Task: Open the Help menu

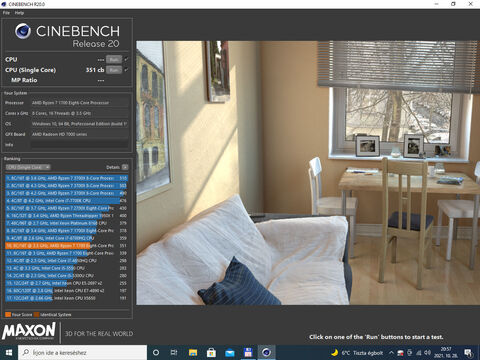Action: pyautogui.click(x=19, y=13)
